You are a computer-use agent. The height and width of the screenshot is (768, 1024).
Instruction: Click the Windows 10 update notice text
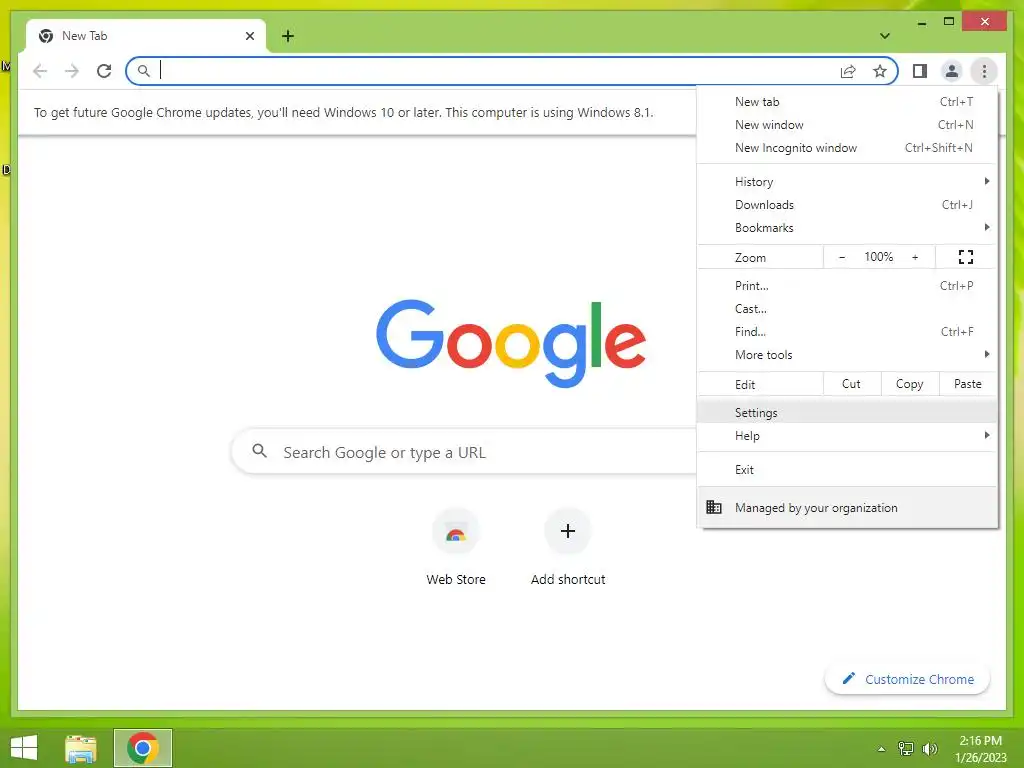pyautogui.click(x=344, y=112)
